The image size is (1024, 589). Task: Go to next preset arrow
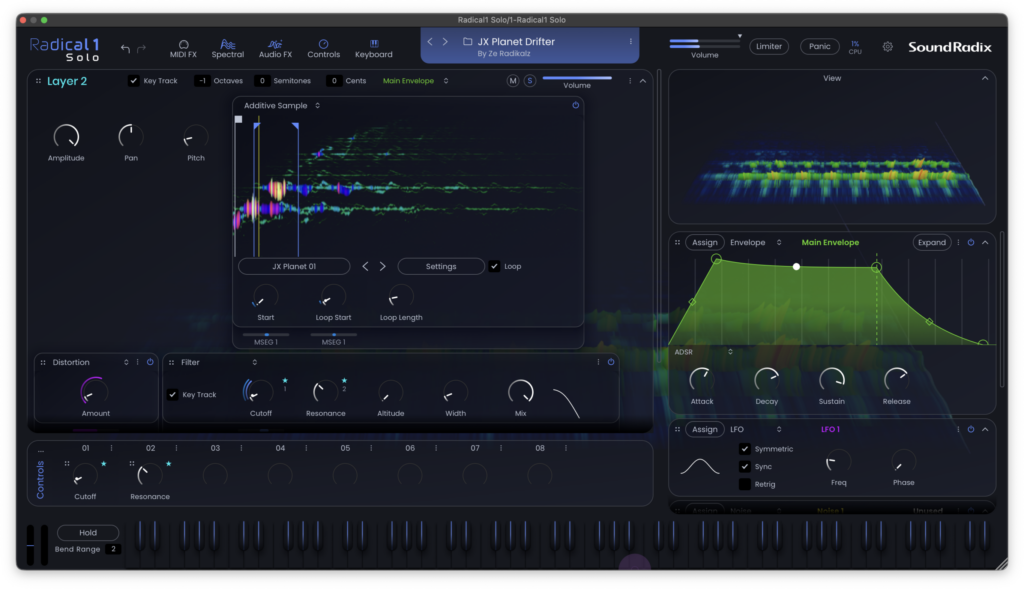445,41
